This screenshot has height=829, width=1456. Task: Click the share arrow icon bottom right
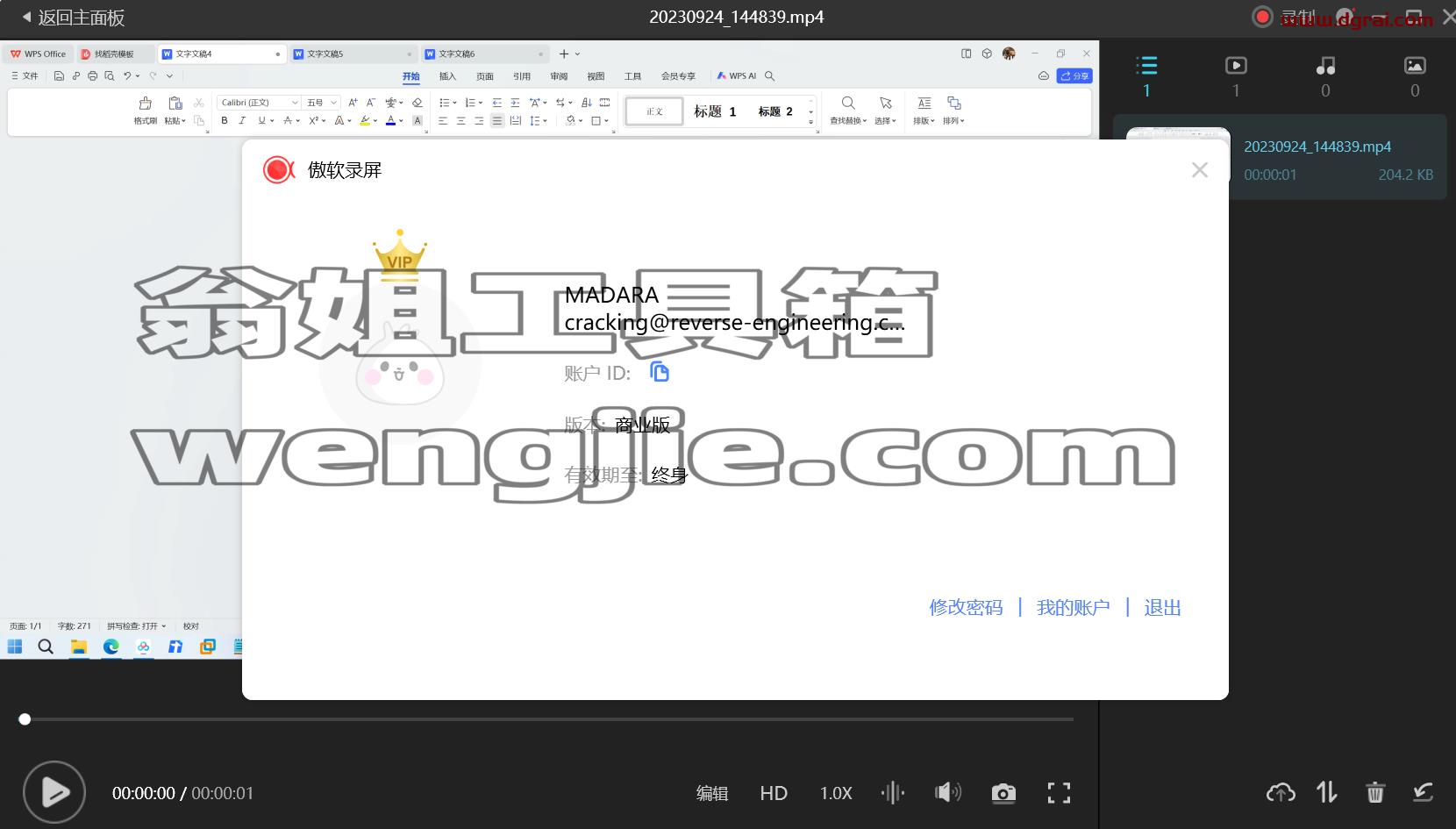[1423, 793]
